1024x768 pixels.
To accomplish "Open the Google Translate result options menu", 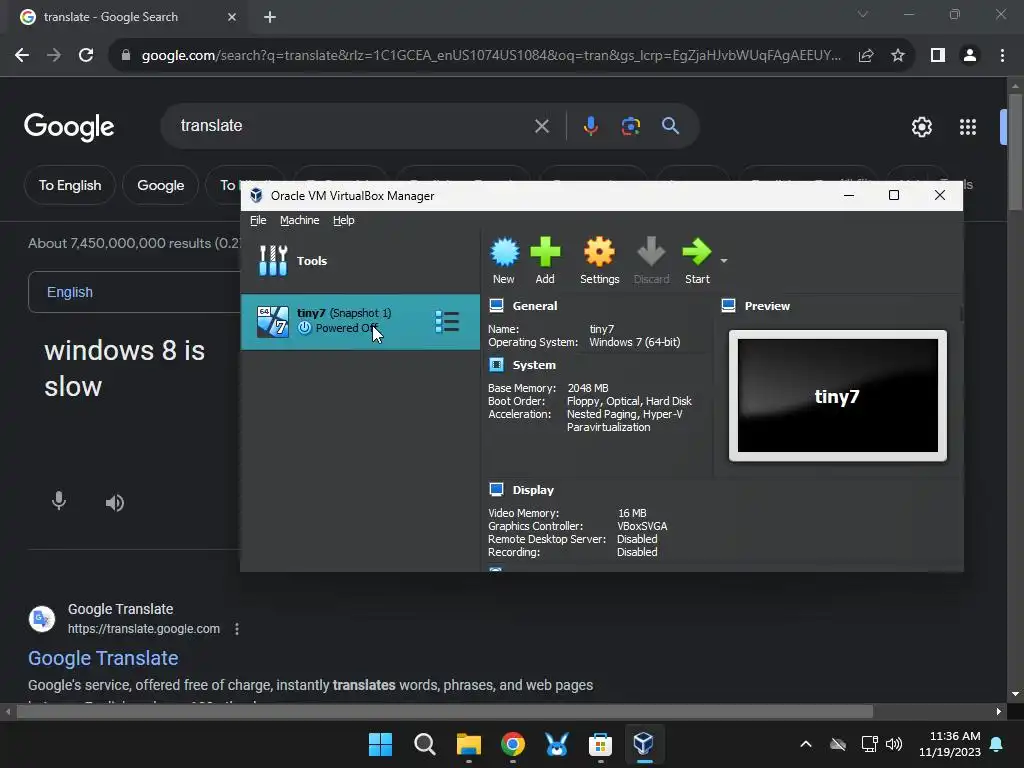I will click(236, 629).
